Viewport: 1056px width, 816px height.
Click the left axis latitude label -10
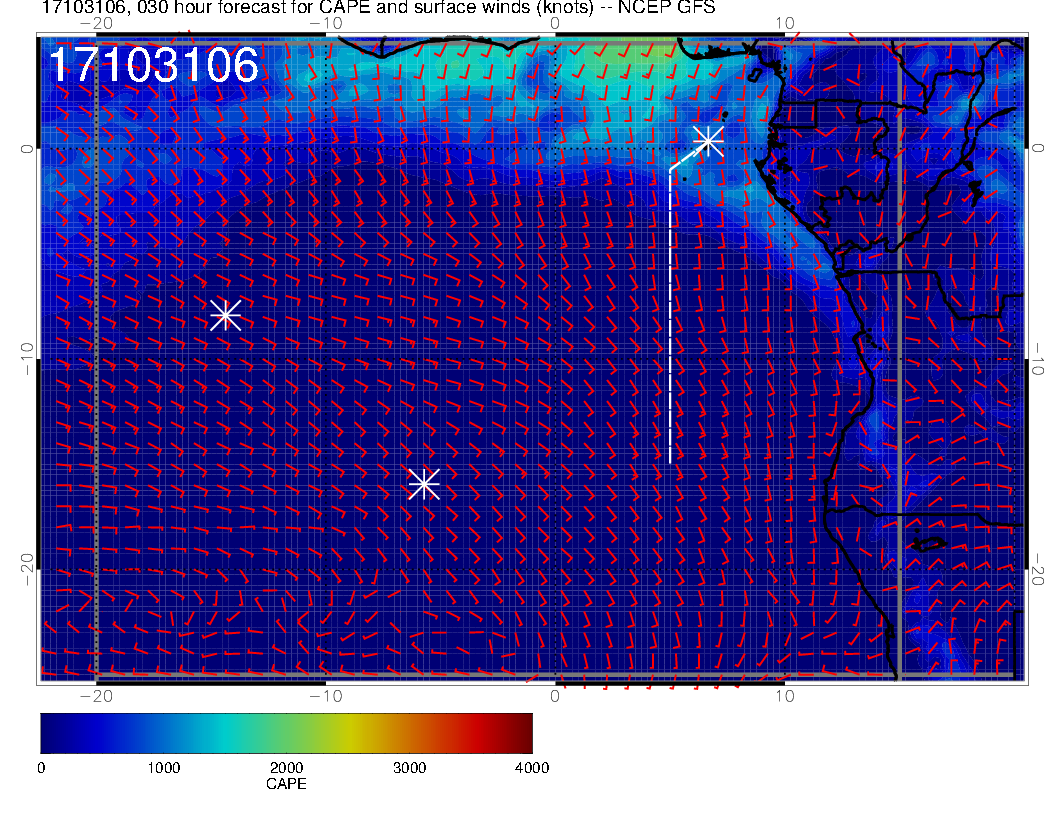pos(26,359)
